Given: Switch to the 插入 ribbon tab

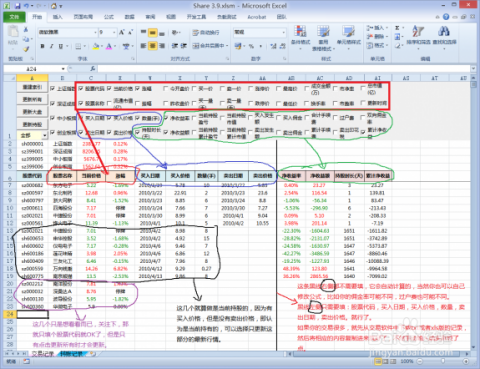Looking at the screenshot, I should tap(57, 17).
